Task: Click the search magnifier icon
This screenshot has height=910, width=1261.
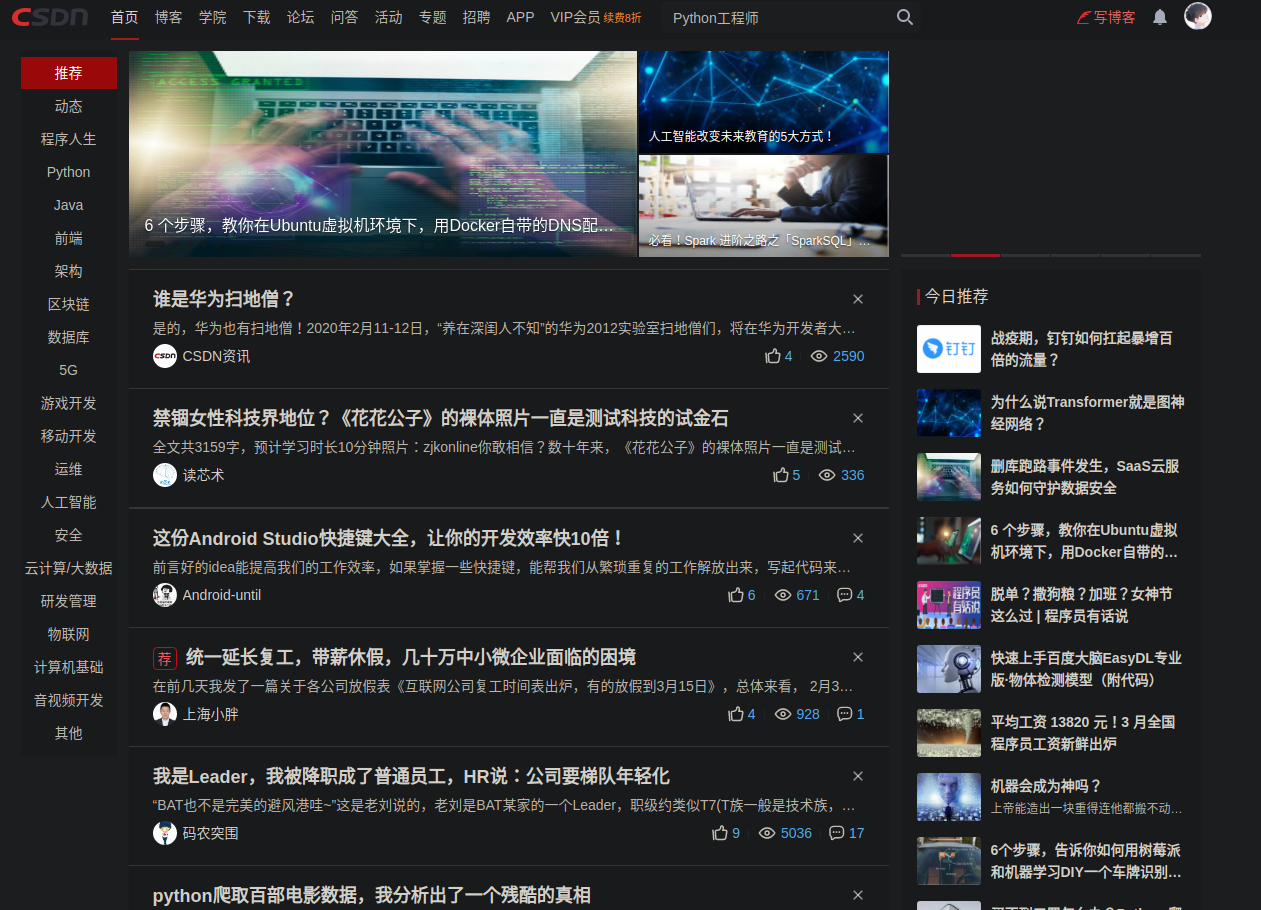Action: (x=905, y=17)
